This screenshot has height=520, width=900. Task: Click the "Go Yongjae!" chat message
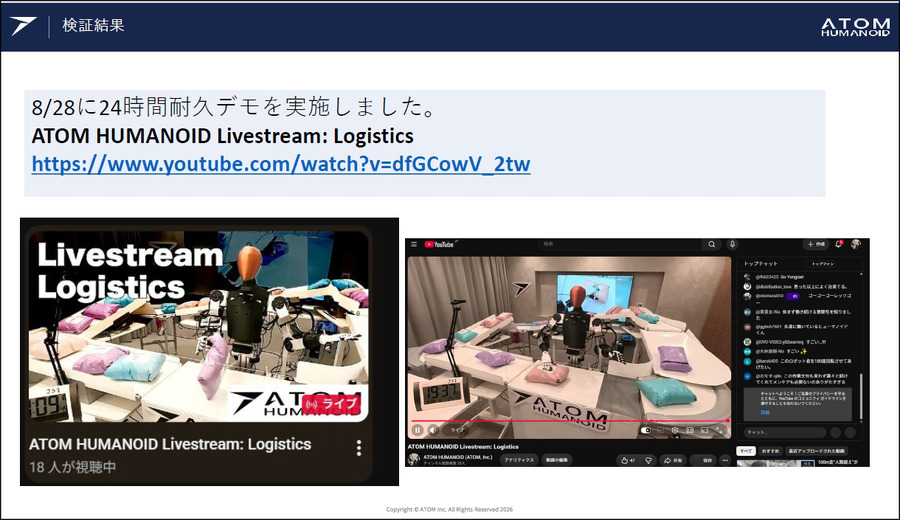coord(792,277)
